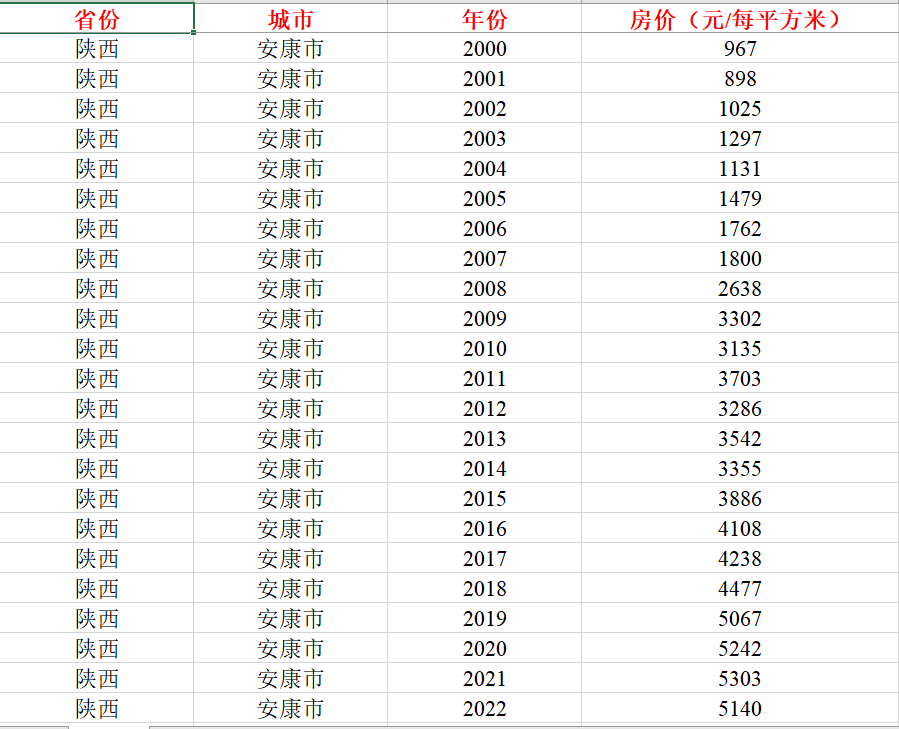Click the year cell 2002

484,108
